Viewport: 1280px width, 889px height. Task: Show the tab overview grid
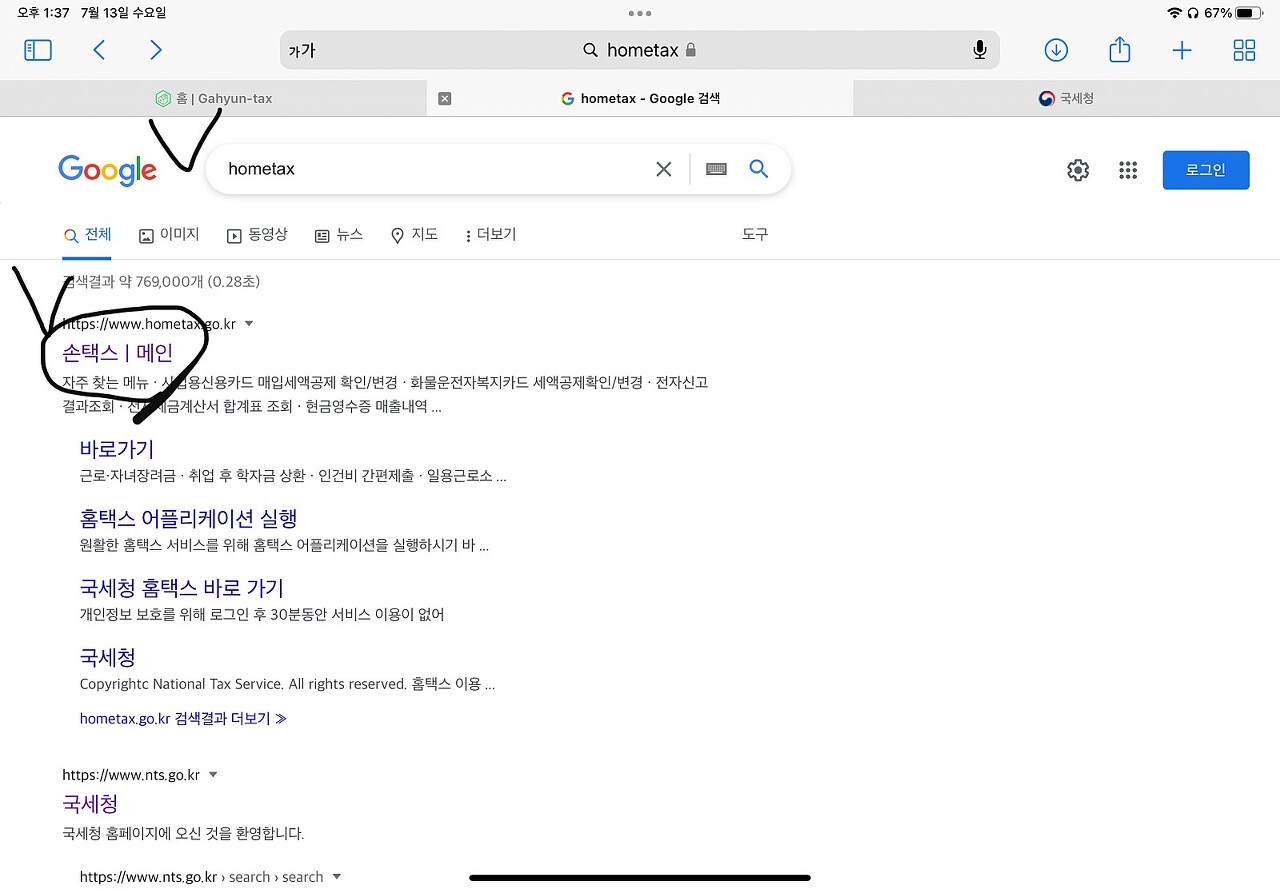click(1244, 50)
